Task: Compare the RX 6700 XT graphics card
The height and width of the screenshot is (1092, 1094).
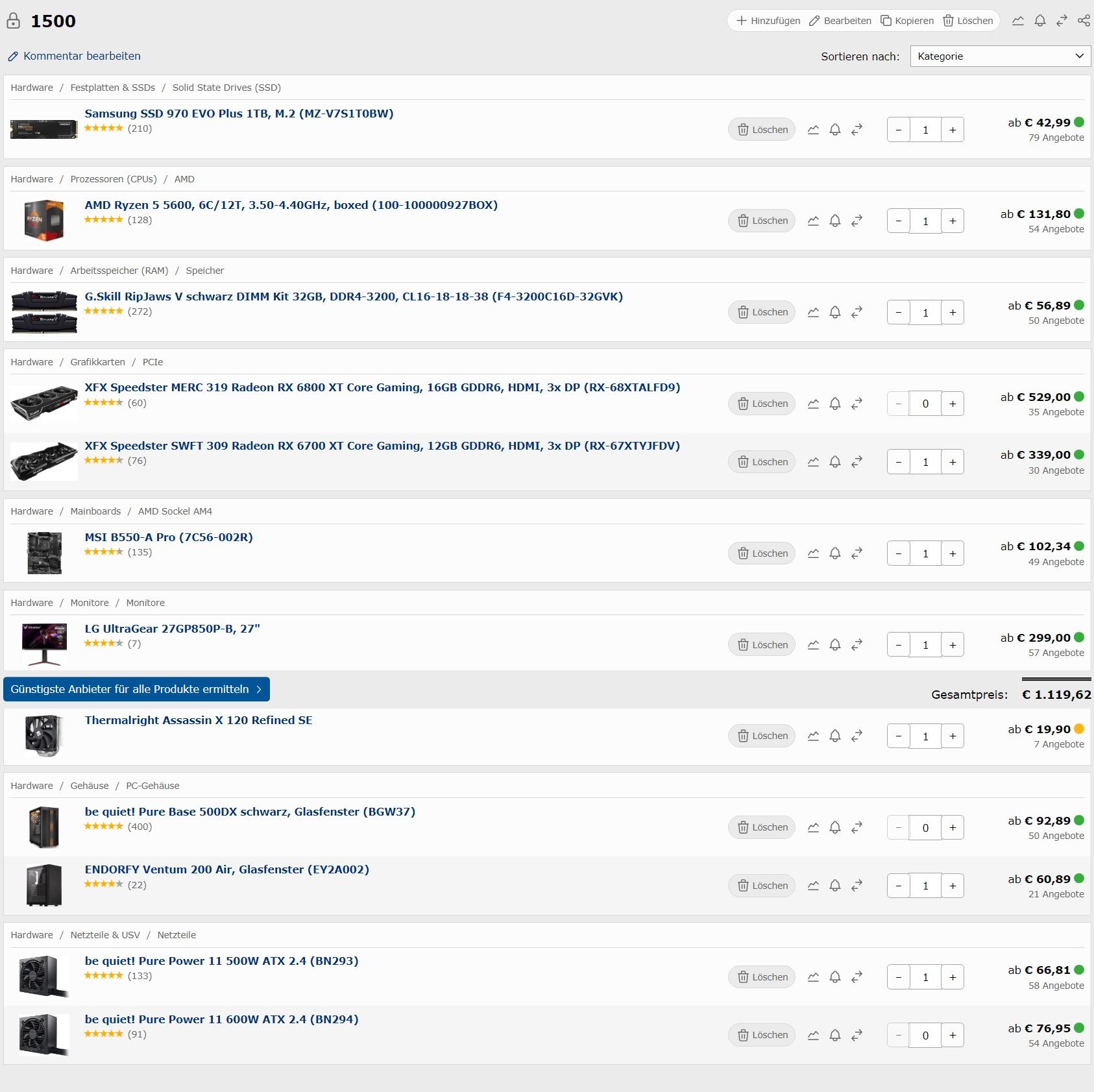Action: point(857,462)
